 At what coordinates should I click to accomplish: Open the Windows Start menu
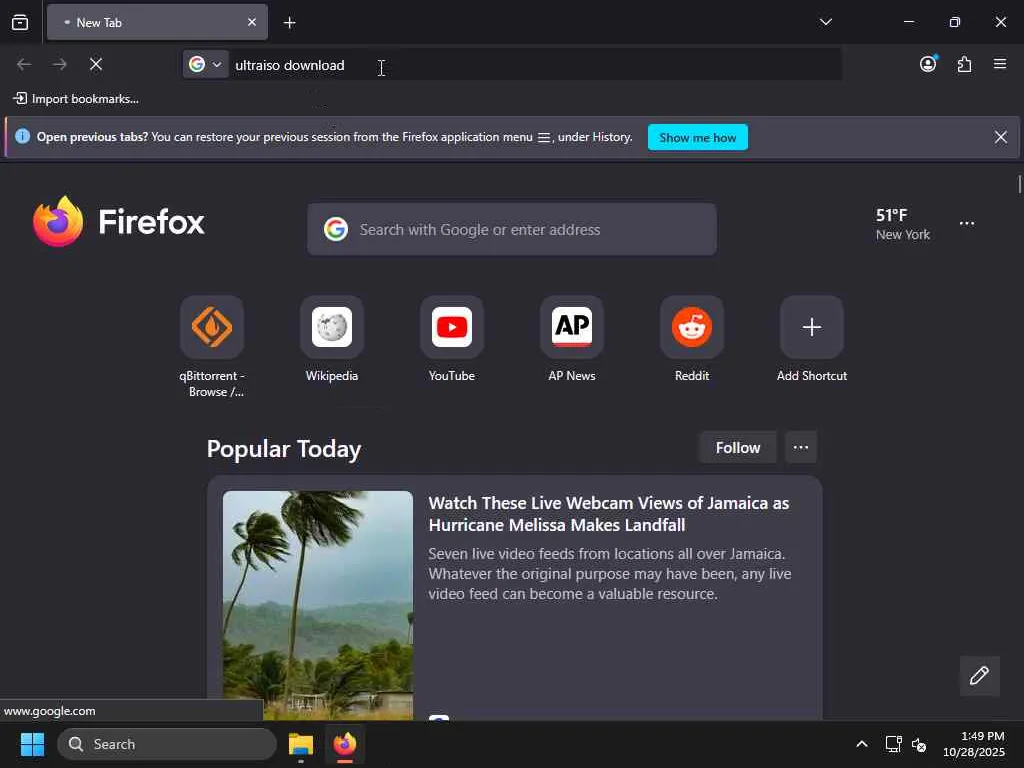(32, 744)
